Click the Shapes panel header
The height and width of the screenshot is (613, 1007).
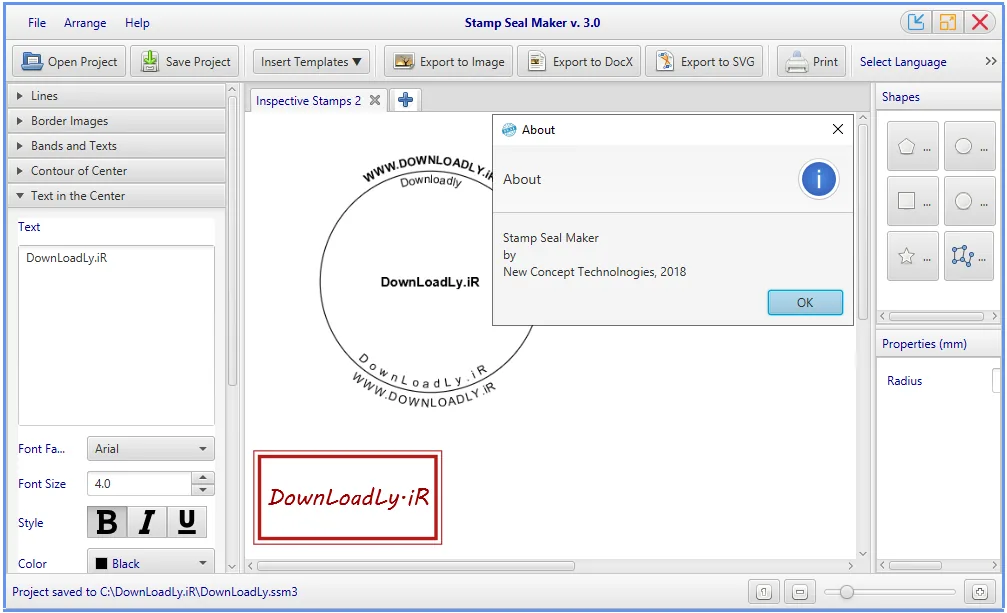[x=938, y=97]
